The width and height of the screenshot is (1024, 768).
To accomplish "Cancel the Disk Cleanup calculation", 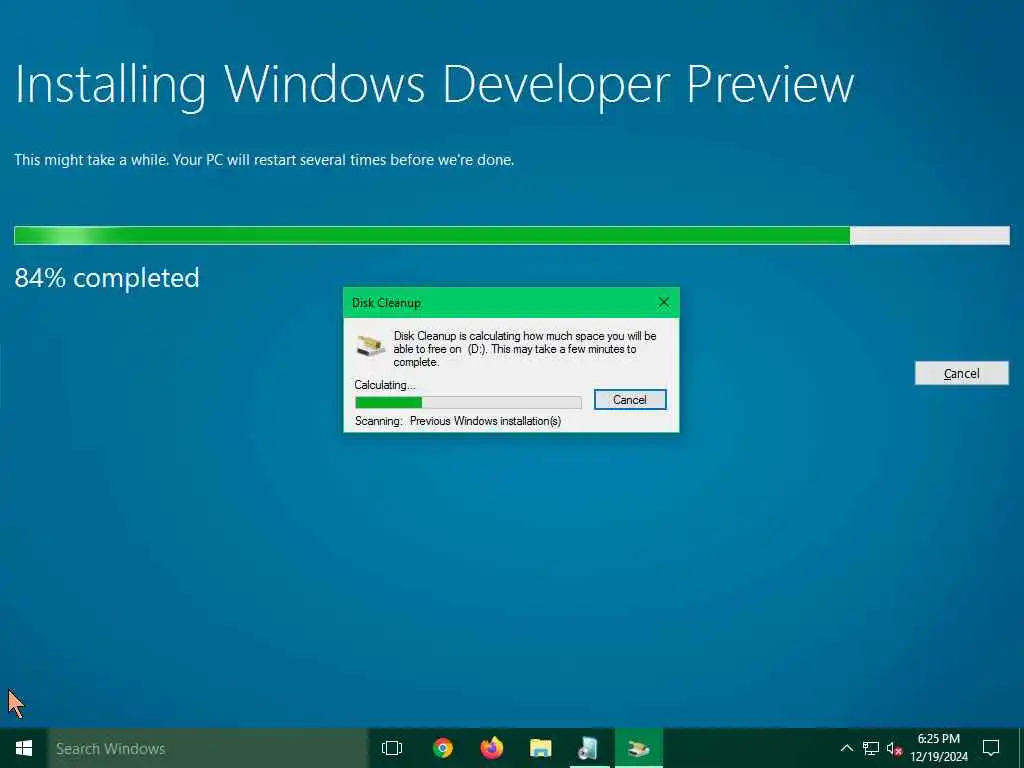I will 630,400.
